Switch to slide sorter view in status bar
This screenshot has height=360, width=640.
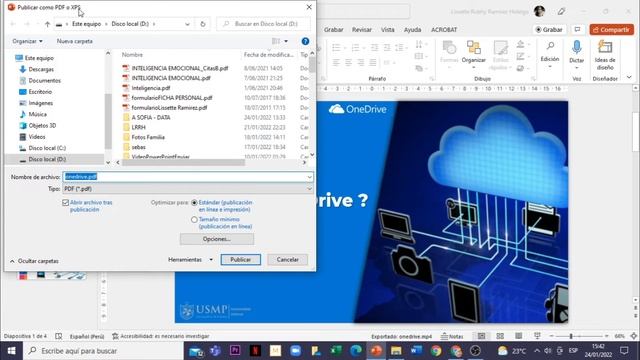[500, 336]
